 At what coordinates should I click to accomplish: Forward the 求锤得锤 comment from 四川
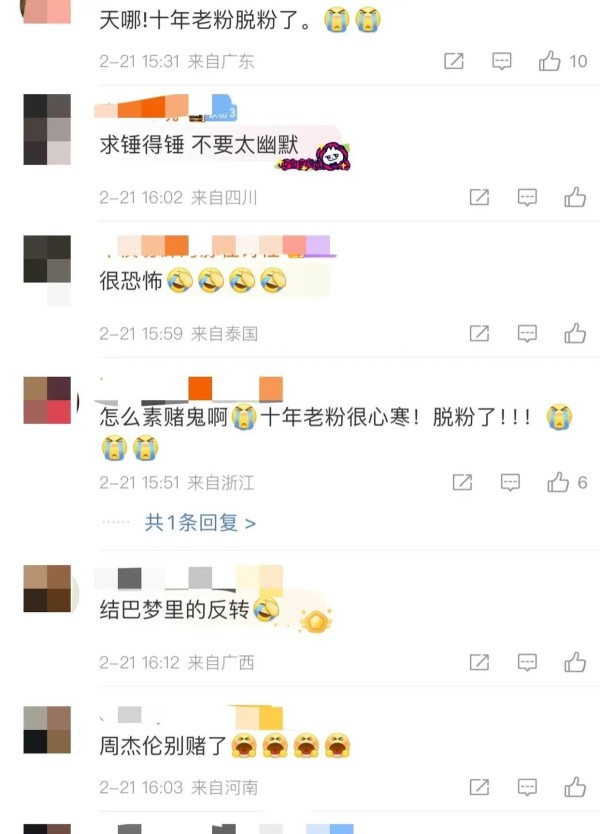click(x=479, y=197)
